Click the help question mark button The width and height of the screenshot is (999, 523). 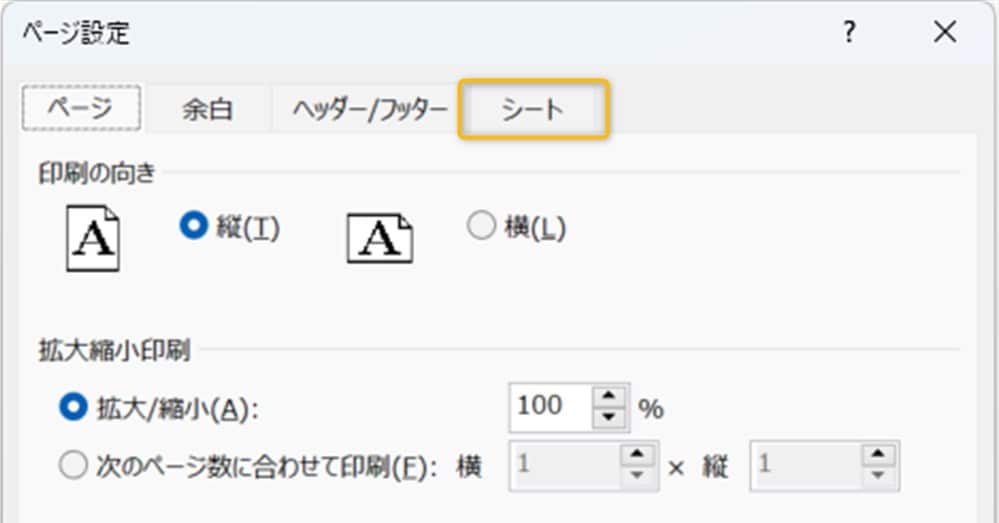pyautogui.click(x=849, y=33)
